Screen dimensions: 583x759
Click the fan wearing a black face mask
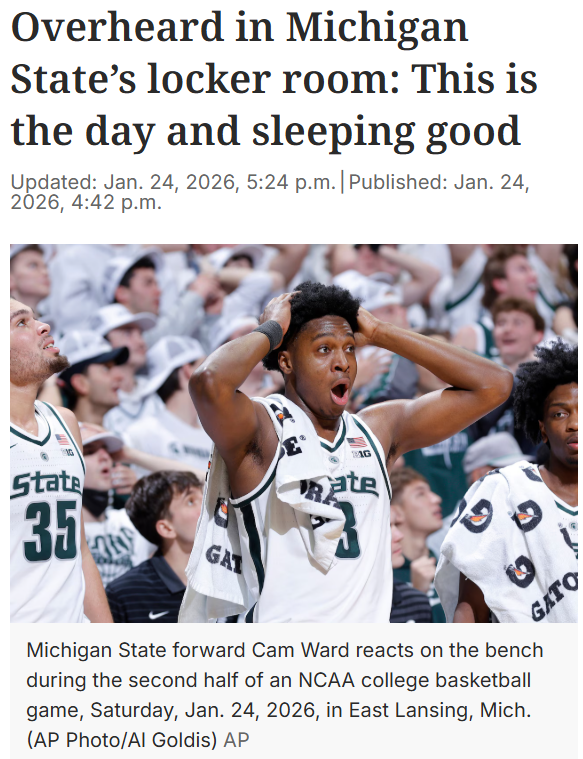[99, 479]
